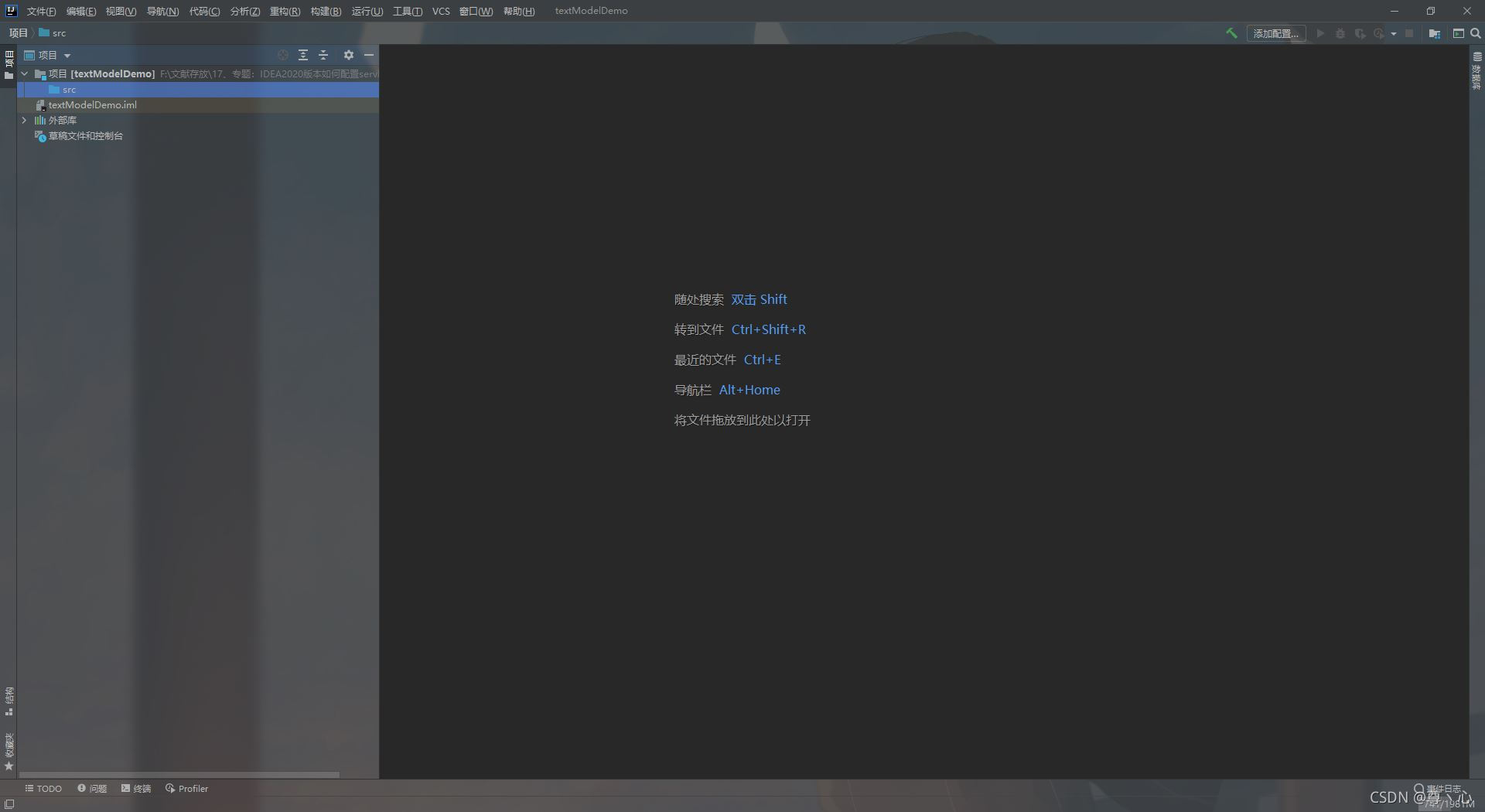Click the project panel horizontal scrollbar
The height and width of the screenshot is (812, 1485).
coord(179,774)
